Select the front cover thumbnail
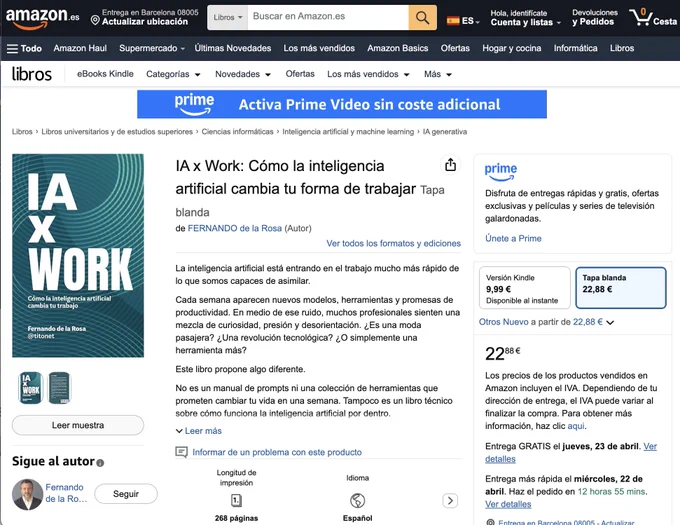The height and width of the screenshot is (525, 680). coord(31,388)
